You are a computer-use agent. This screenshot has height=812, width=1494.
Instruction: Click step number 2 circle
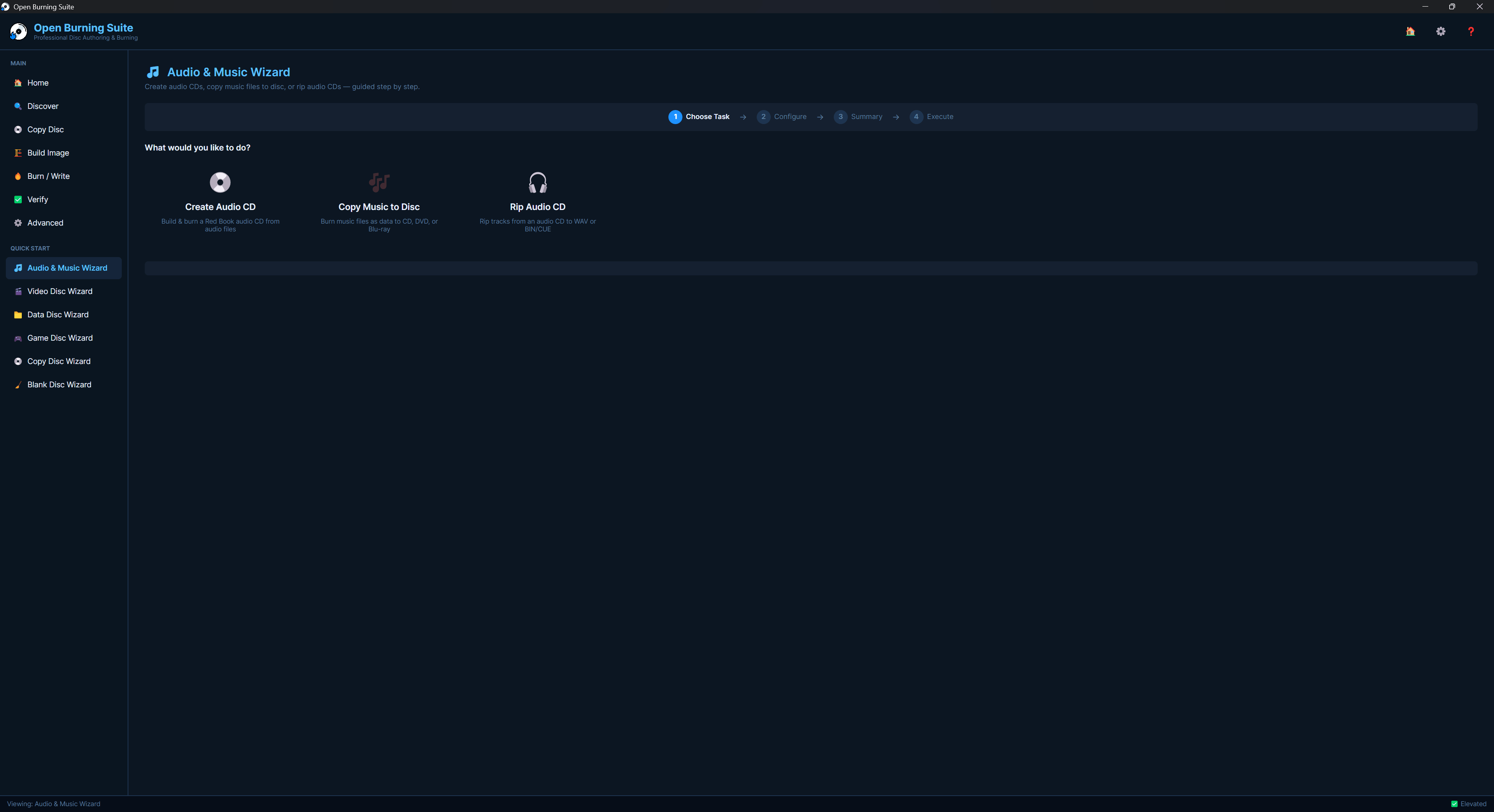pyautogui.click(x=763, y=117)
